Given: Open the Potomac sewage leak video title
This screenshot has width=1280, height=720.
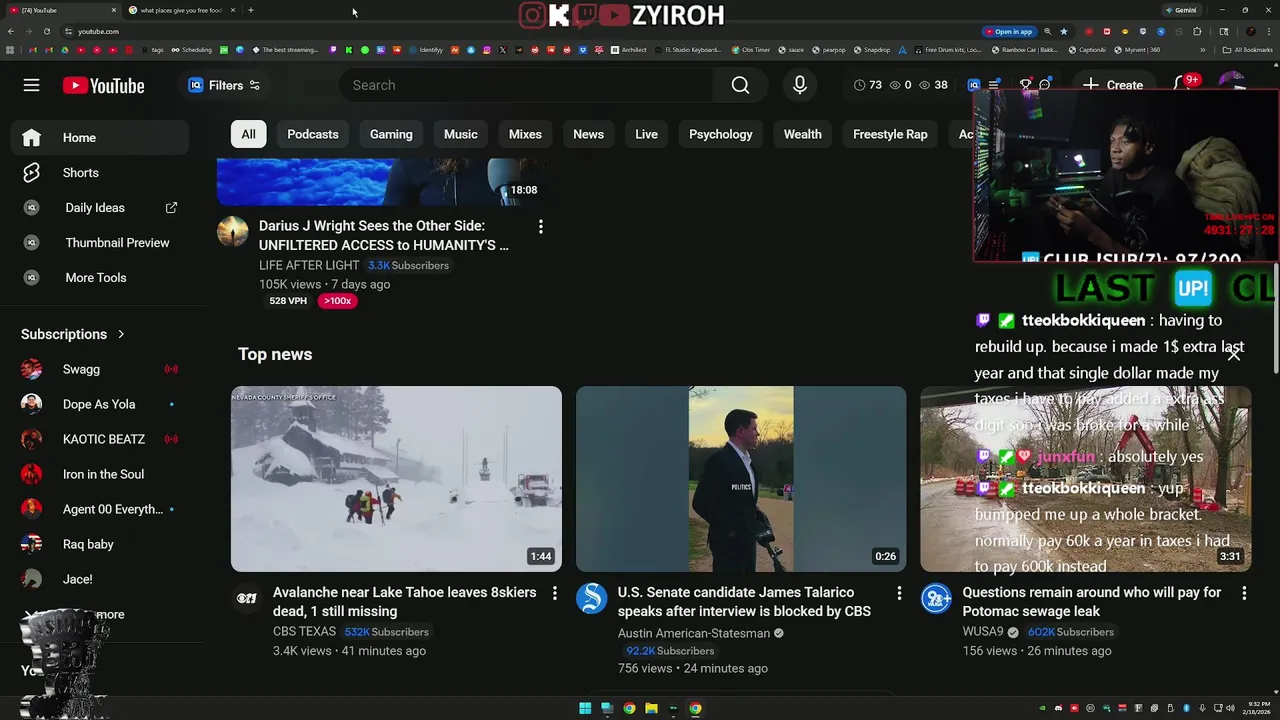Looking at the screenshot, I should point(1092,602).
